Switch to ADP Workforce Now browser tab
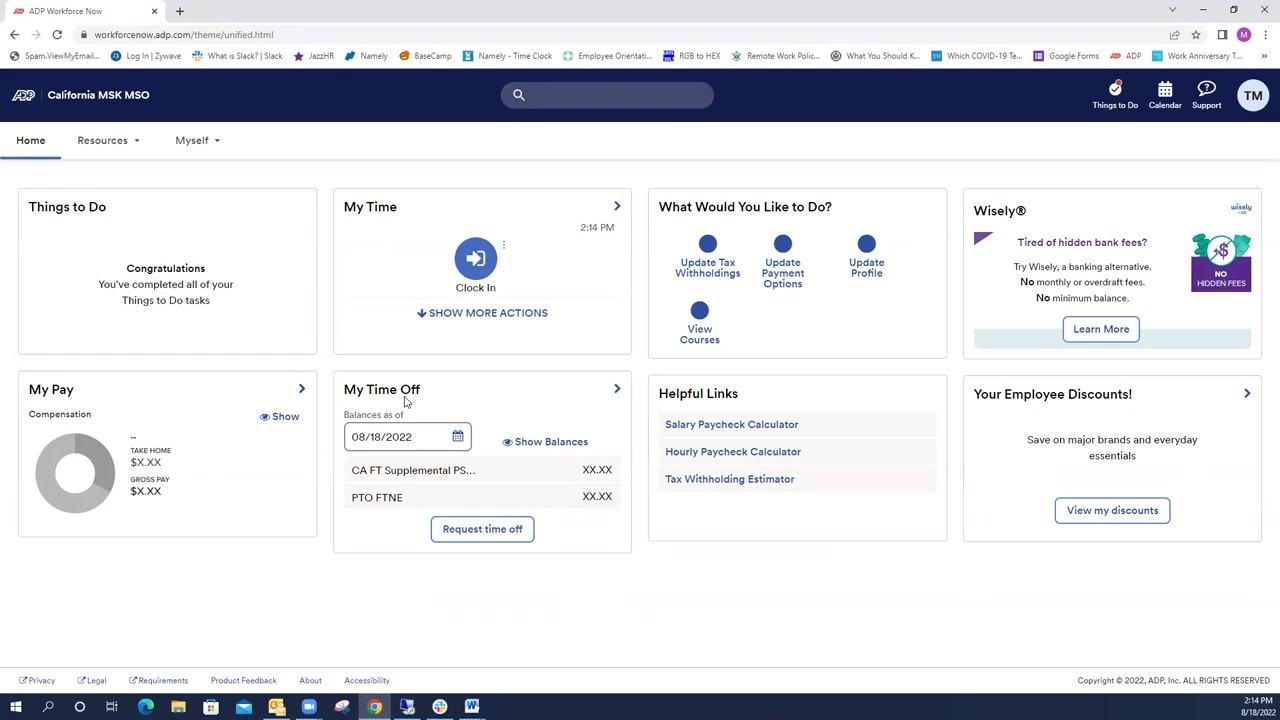 click(x=85, y=11)
